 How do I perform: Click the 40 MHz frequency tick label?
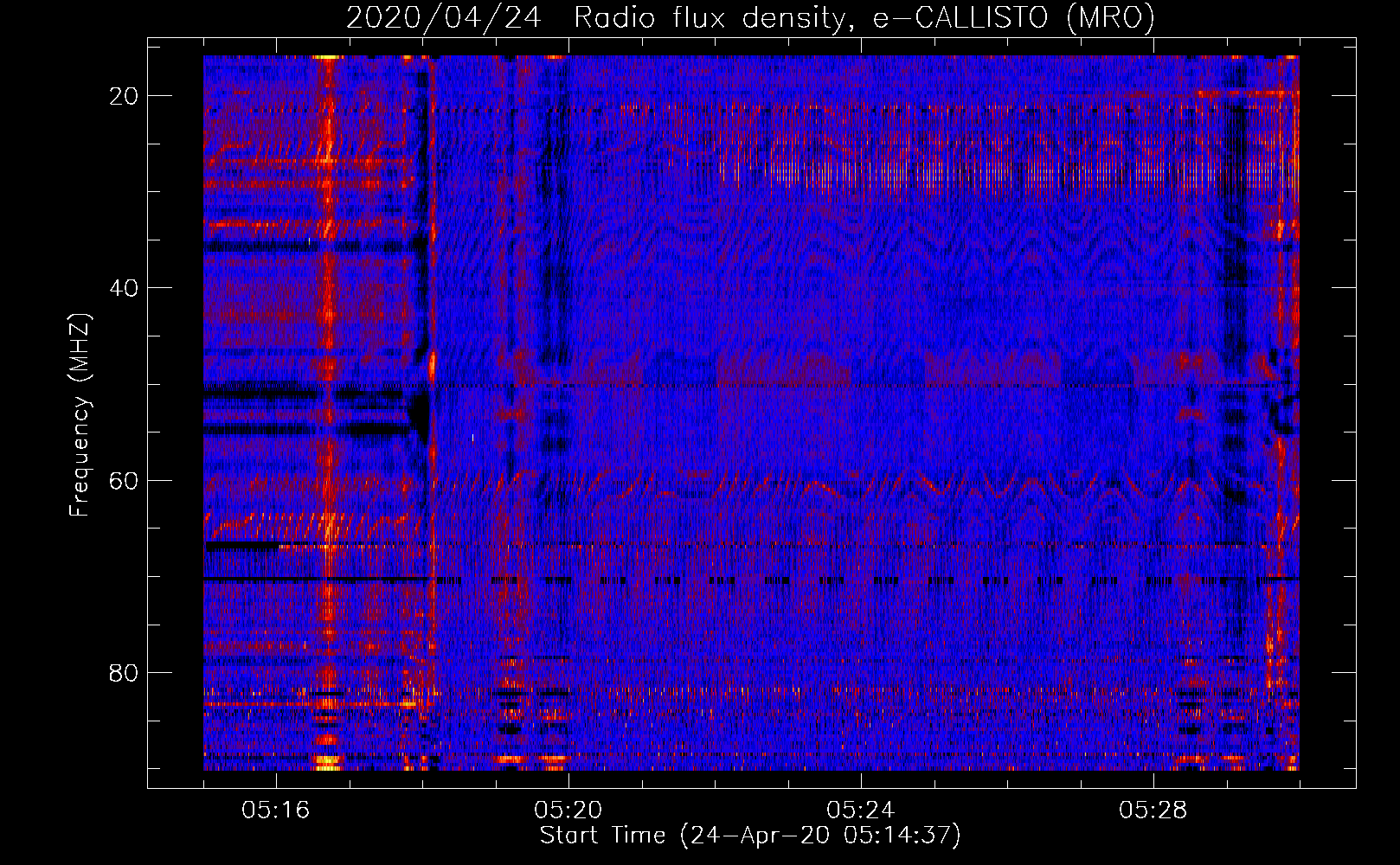(x=124, y=288)
